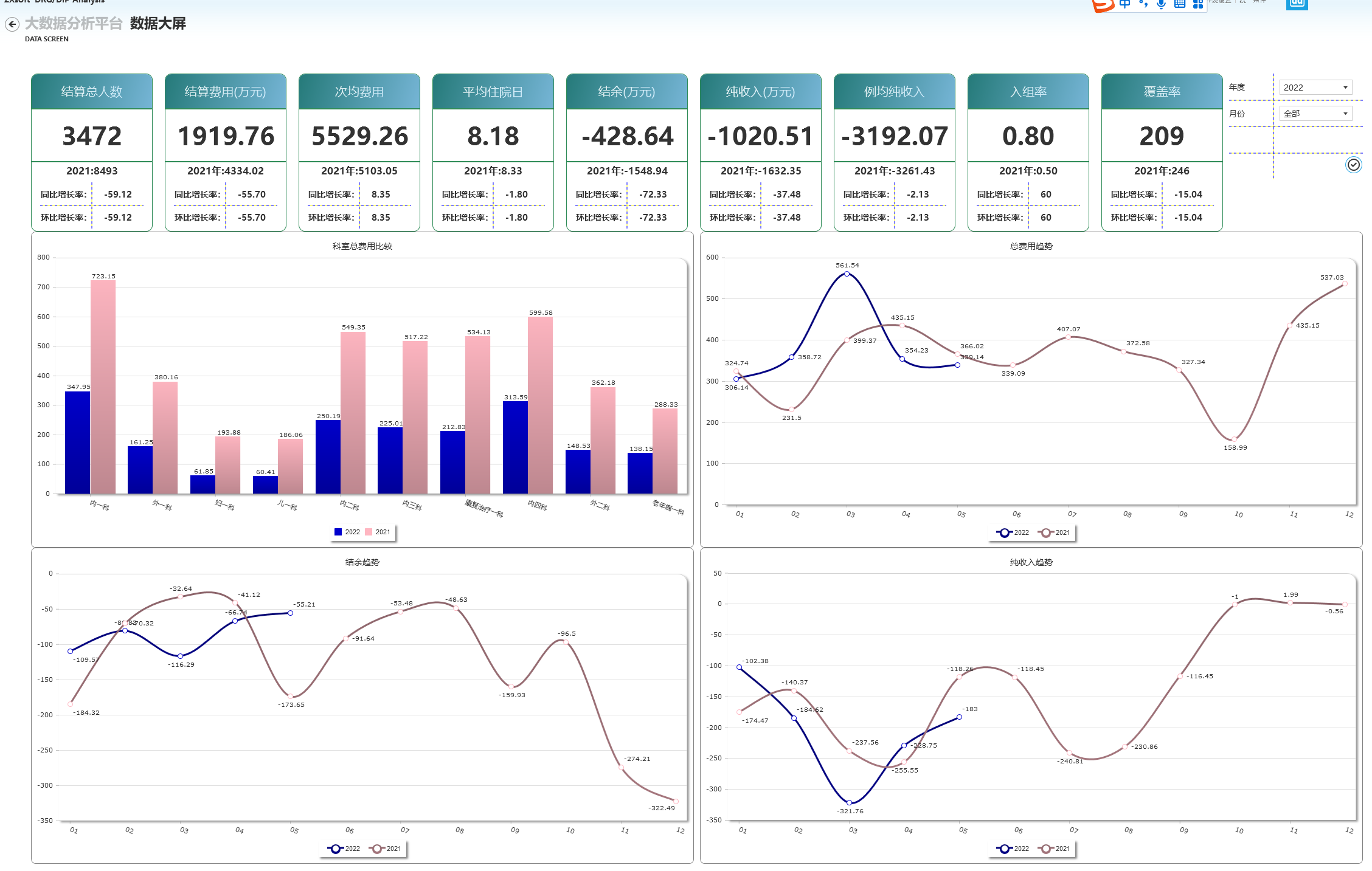Click the 结算总人数 card header
Viewport: 1372px width, 871px height.
point(92,92)
